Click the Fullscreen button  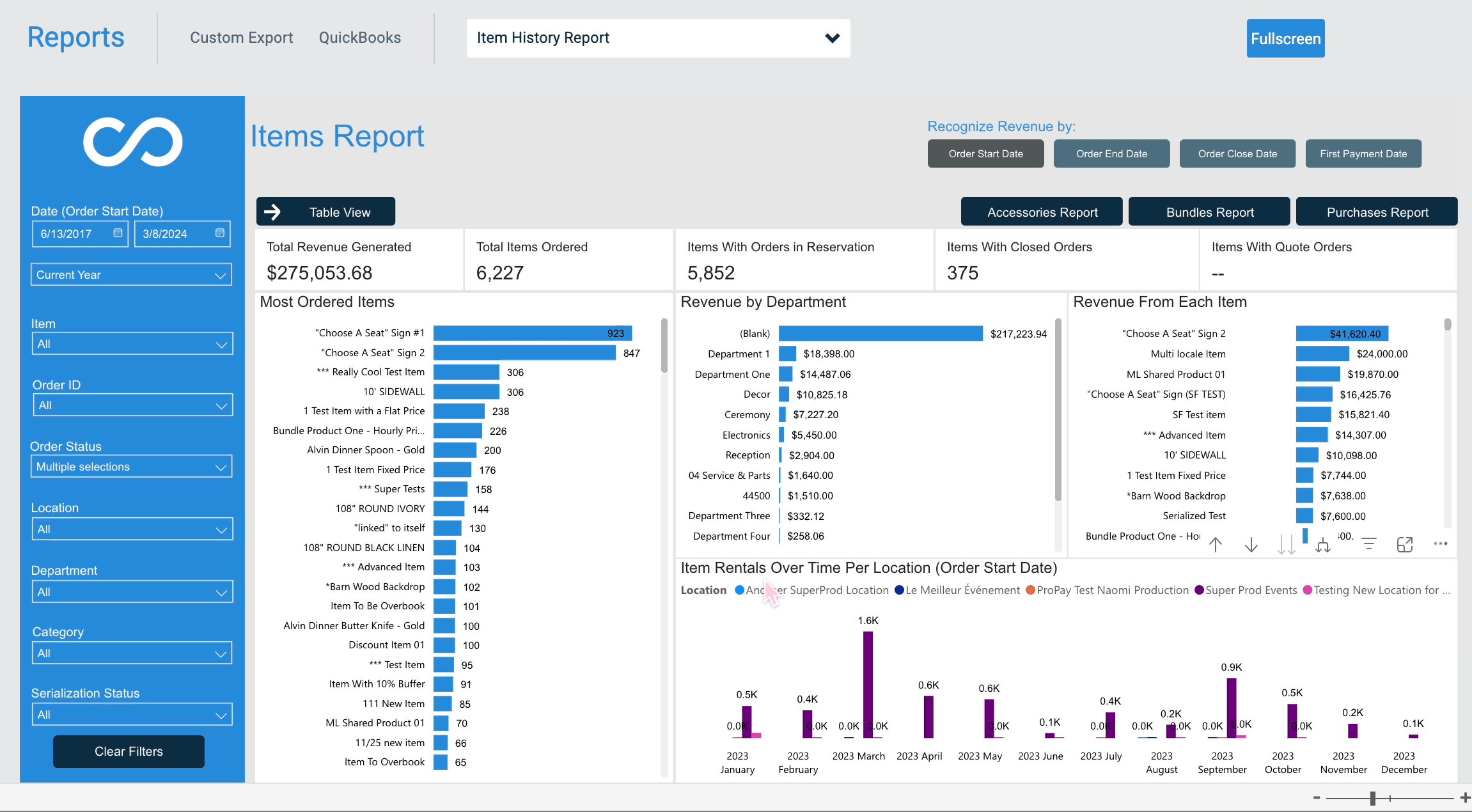tap(1286, 38)
